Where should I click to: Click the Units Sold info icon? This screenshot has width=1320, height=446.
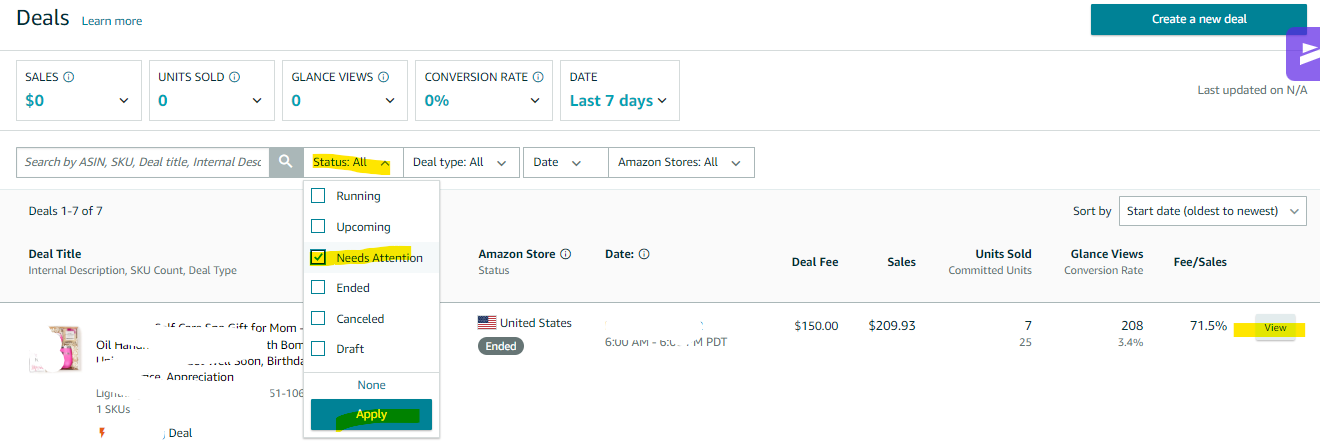(x=234, y=77)
